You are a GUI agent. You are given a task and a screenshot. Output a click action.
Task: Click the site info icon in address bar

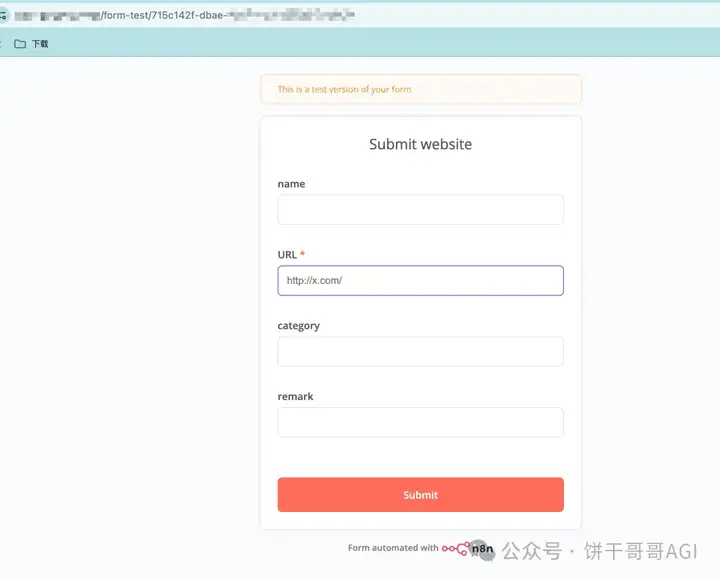point(4,15)
